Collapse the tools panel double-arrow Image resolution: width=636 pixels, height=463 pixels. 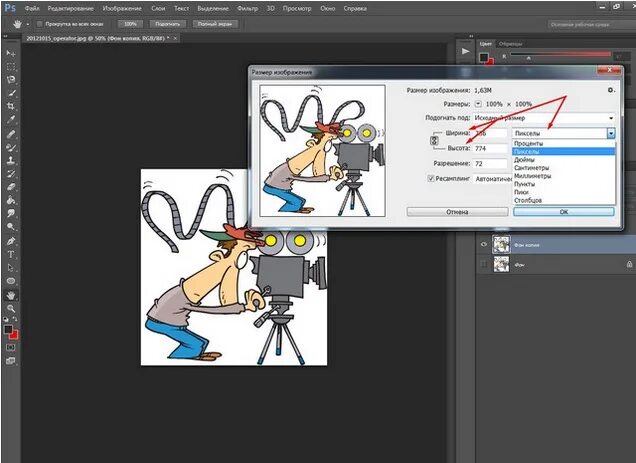6,37
